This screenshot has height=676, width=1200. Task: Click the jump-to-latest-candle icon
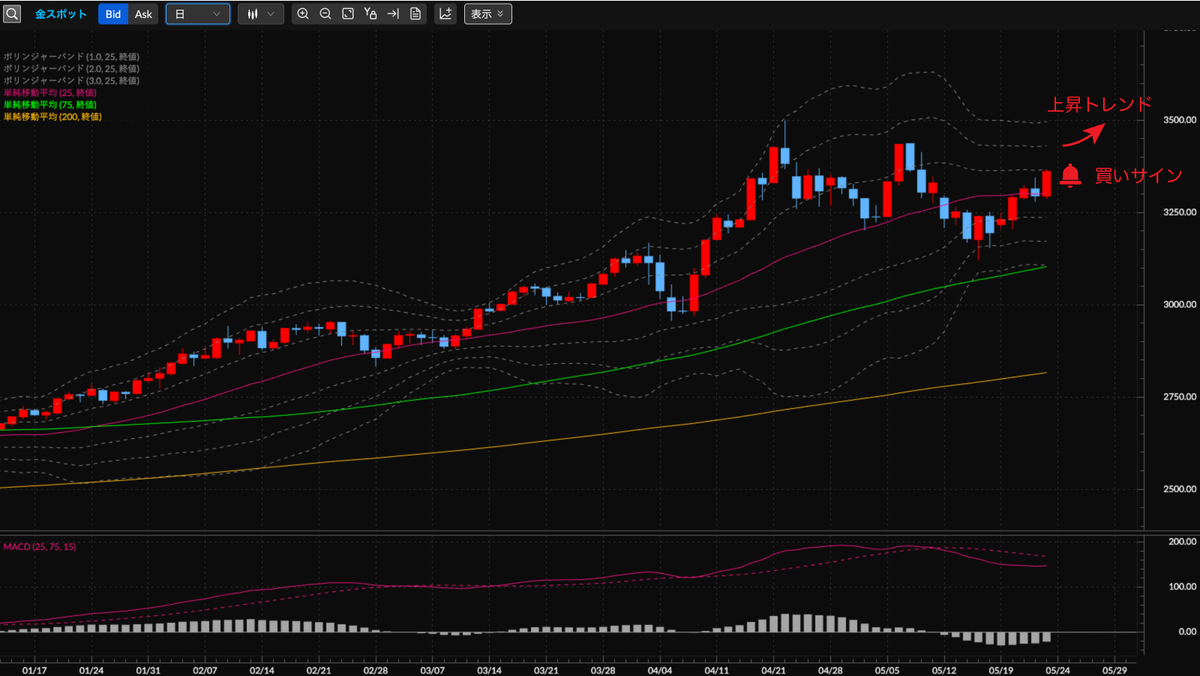(392, 14)
